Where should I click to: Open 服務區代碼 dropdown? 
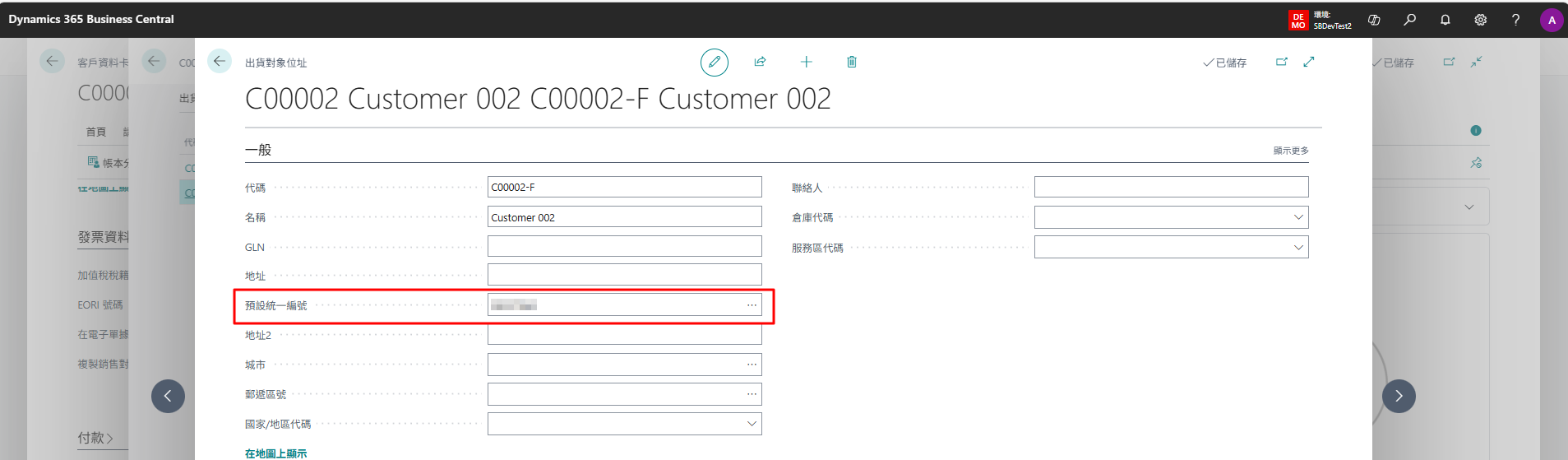1298,247
